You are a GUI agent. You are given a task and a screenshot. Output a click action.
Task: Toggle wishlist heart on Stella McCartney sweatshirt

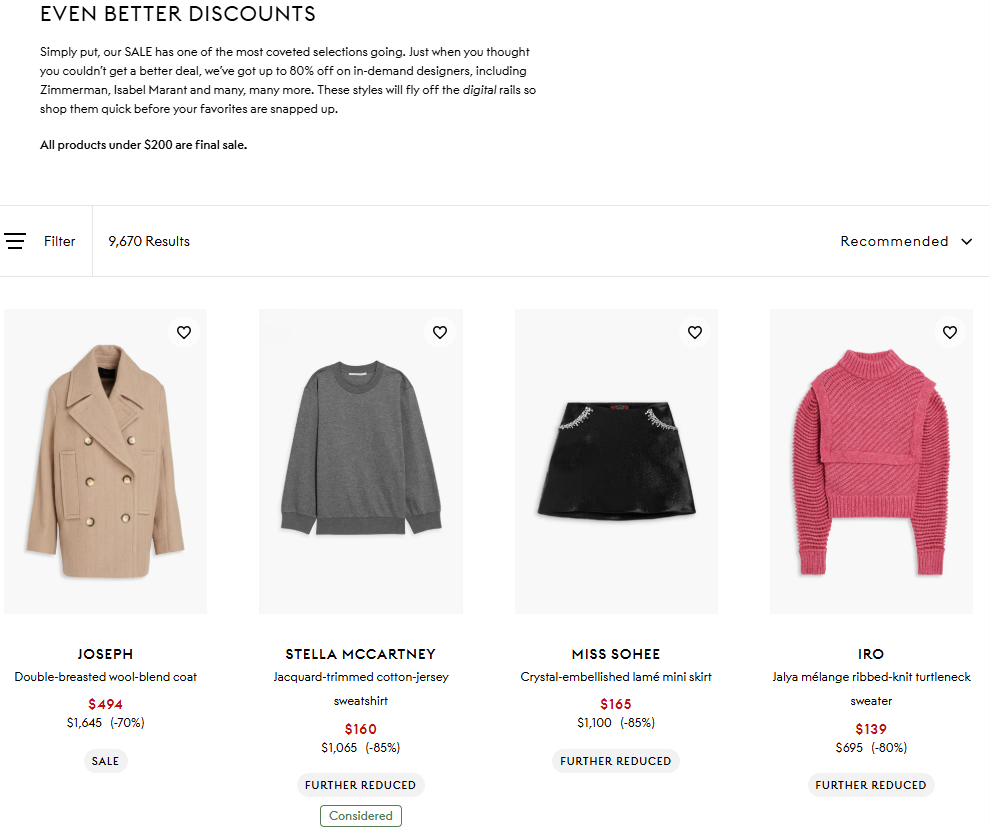(440, 333)
